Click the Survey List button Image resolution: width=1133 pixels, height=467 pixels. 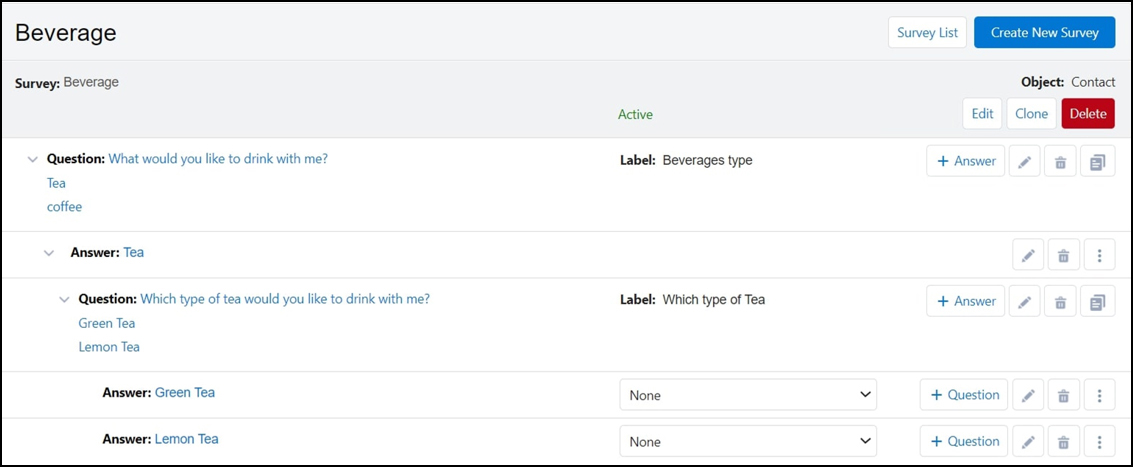coord(927,32)
